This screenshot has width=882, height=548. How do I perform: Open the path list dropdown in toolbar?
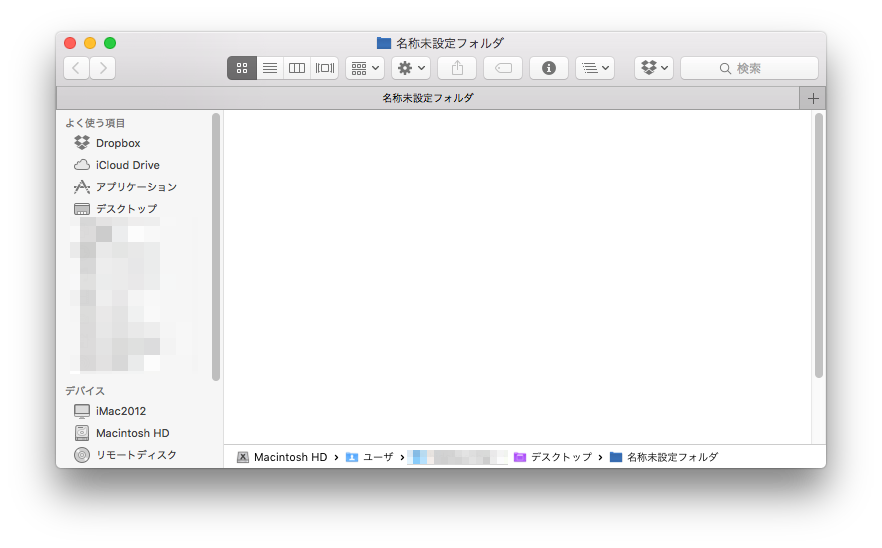[x=595, y=68]
